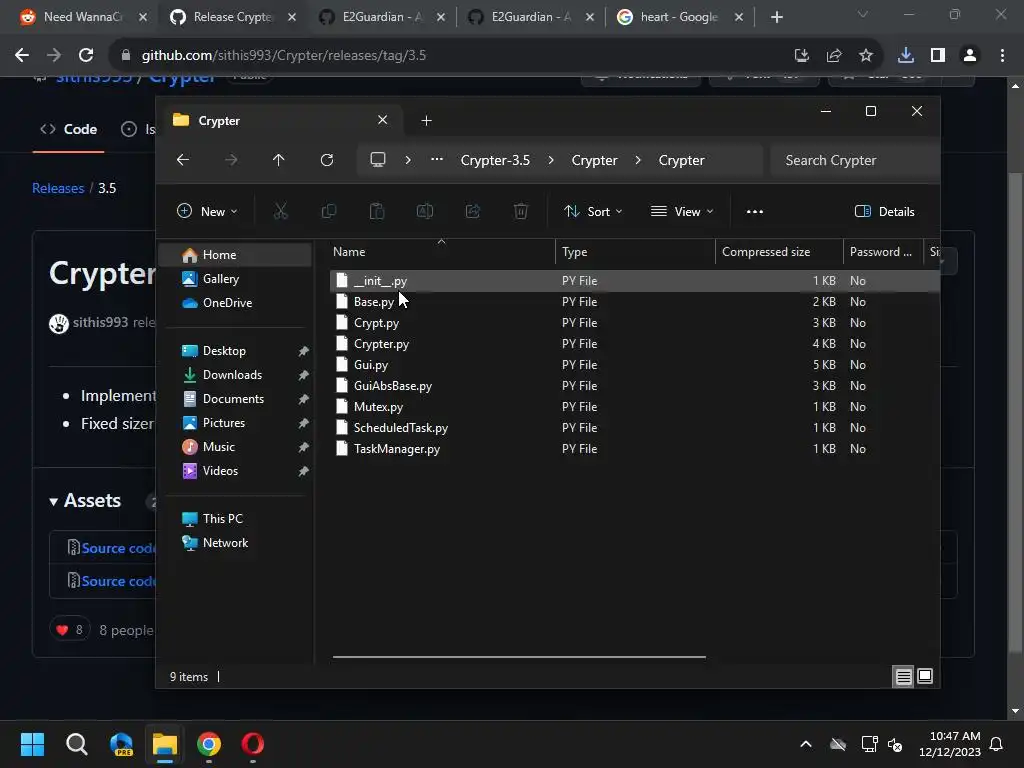This screenshot has height=768, width=1024.
Task: Open the New item dropdown
Action: [x=207, y=211]
